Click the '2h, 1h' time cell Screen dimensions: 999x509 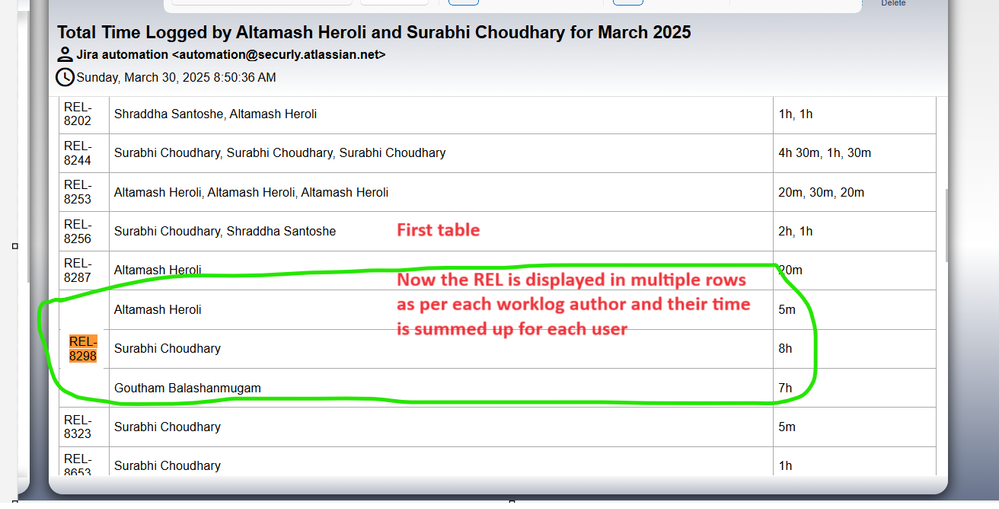coord(854,231)
